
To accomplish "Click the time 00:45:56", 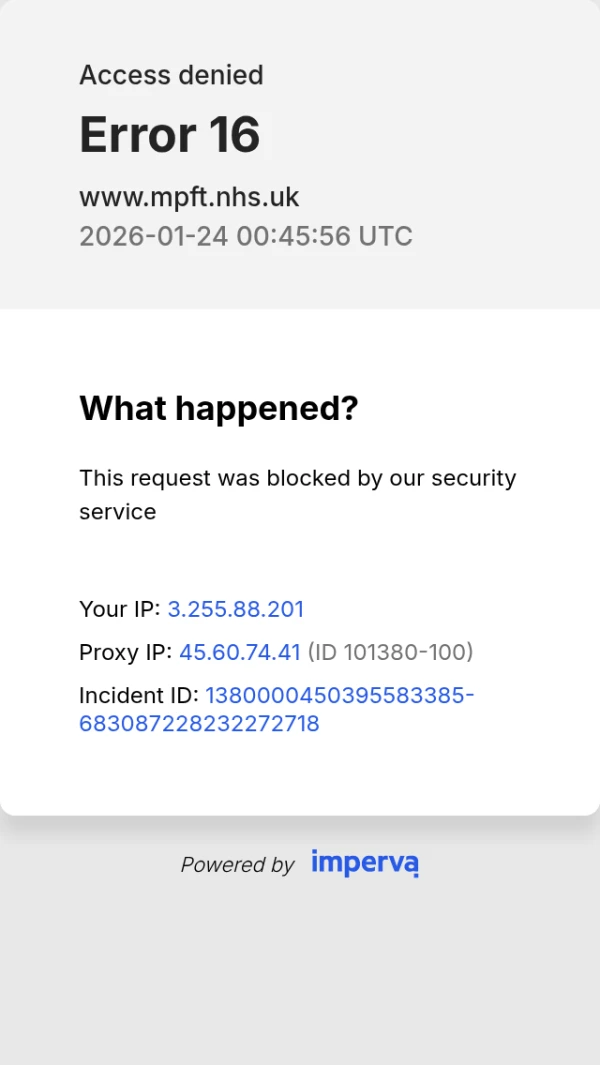I will coord(293,236).
